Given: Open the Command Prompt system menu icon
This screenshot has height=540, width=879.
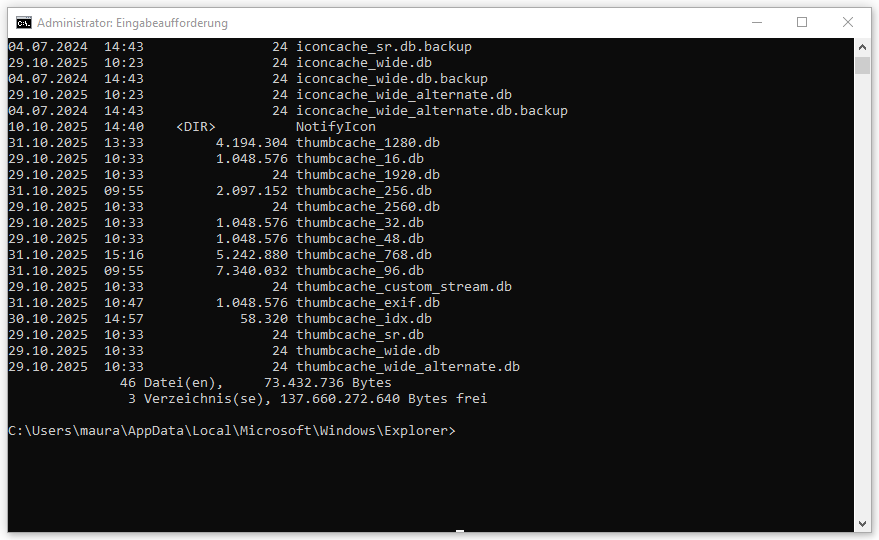Looking at the screenshot, I should (x=24, y=22).
